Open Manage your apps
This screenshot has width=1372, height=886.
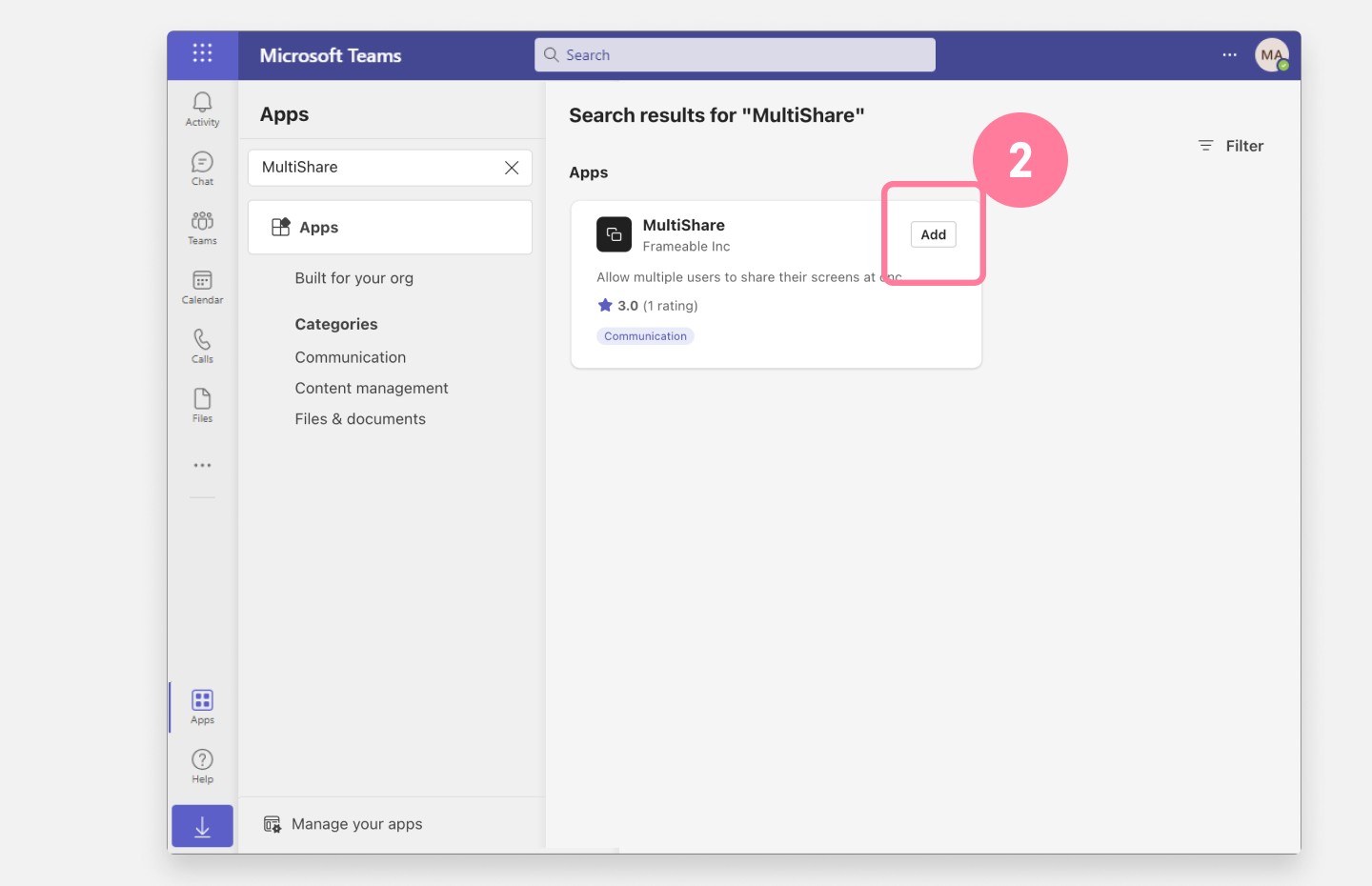click(x=356, y=823)
